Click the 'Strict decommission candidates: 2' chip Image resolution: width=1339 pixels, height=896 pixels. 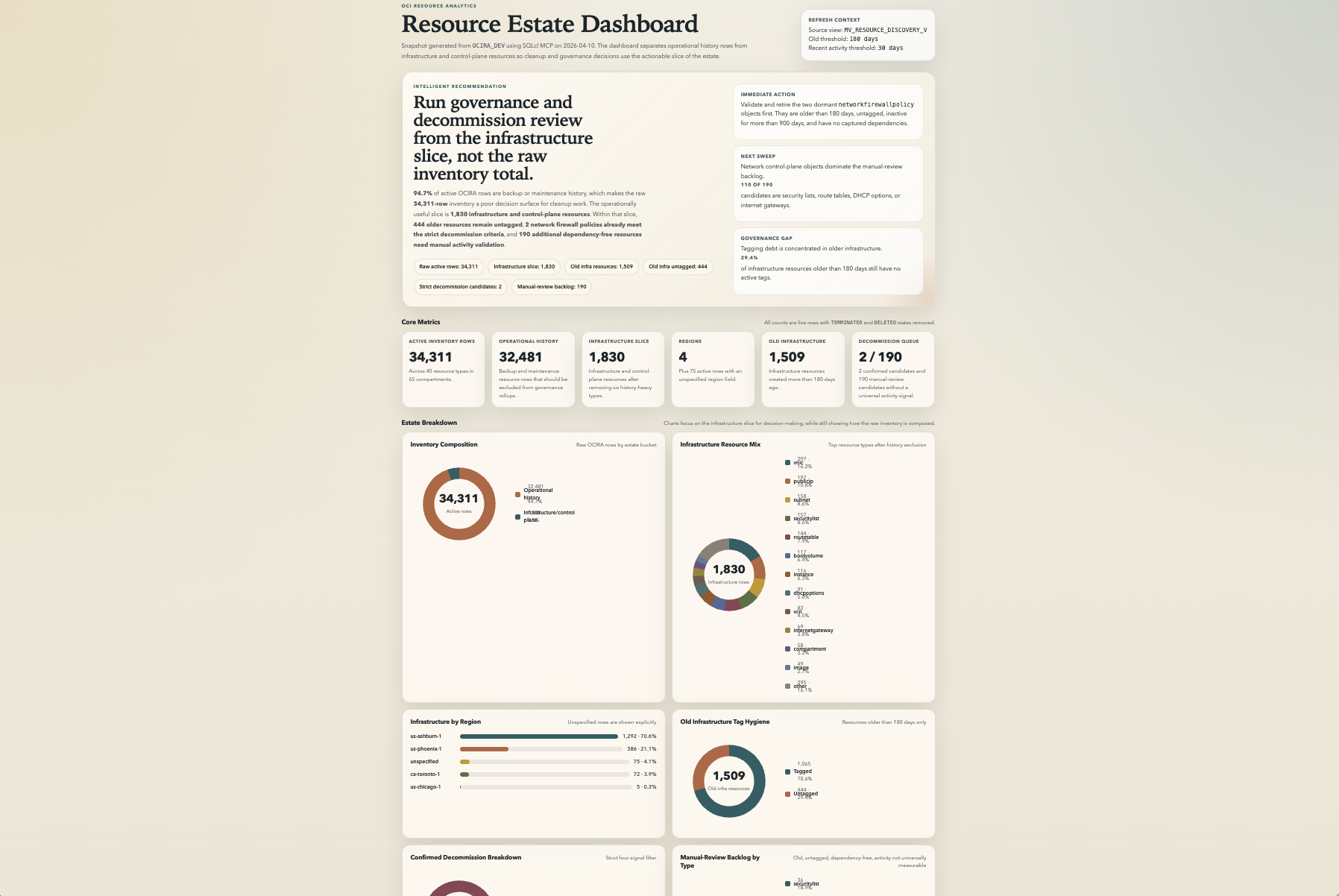coord(461,287)
